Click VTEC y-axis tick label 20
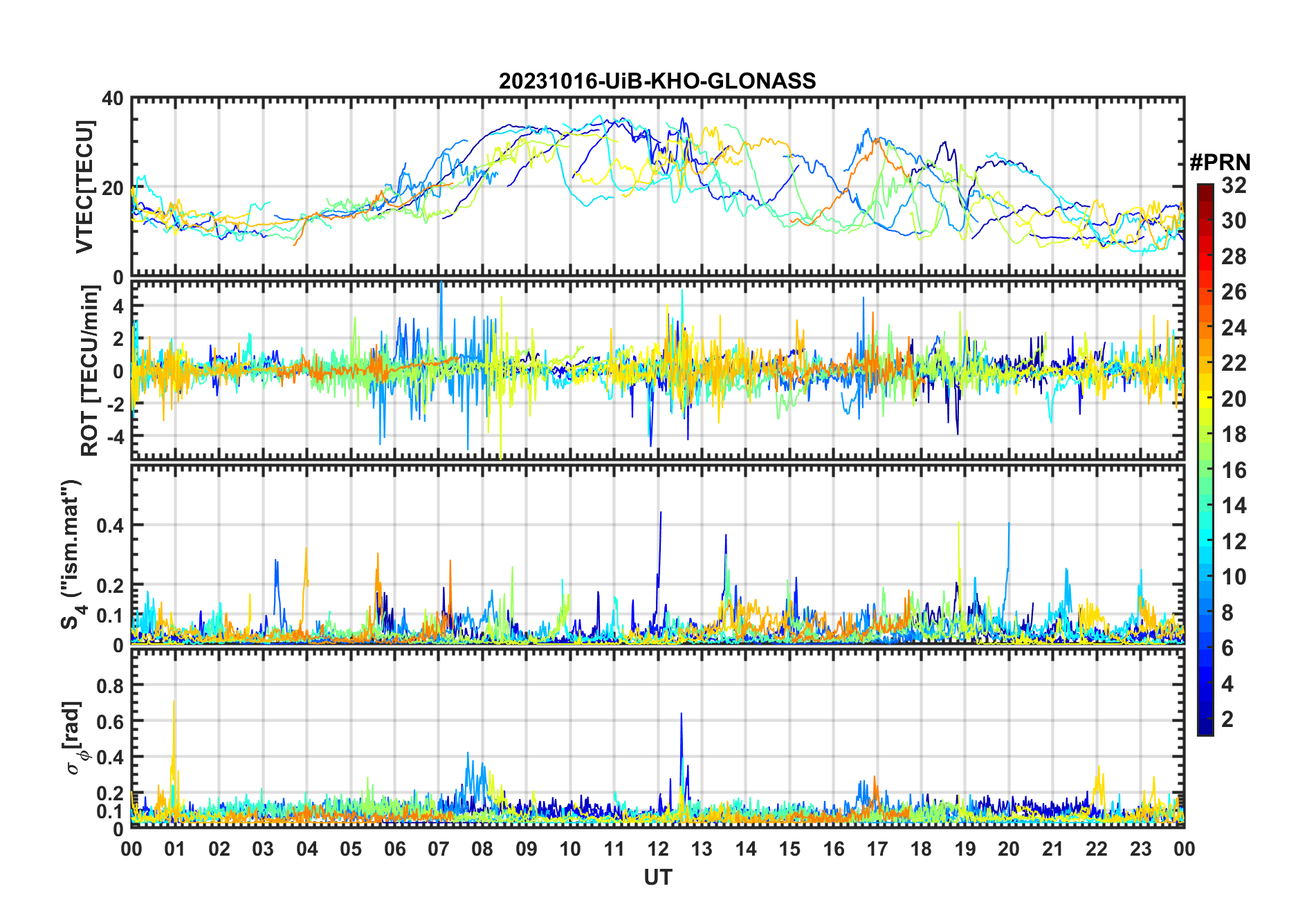 click(x=113, y=187)
